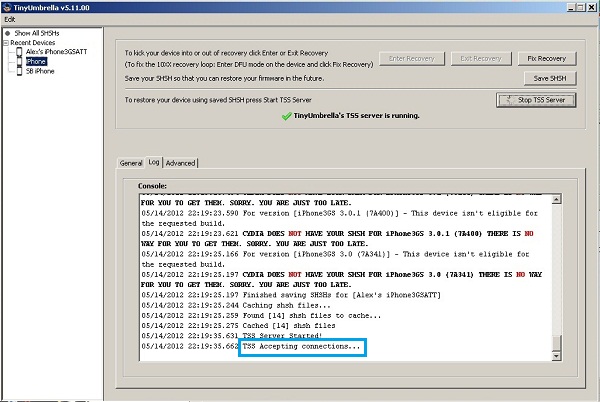Minimize the TinyUmbrella window
Viewport: 600px width, 402px height.
click(x=571, y=7)
